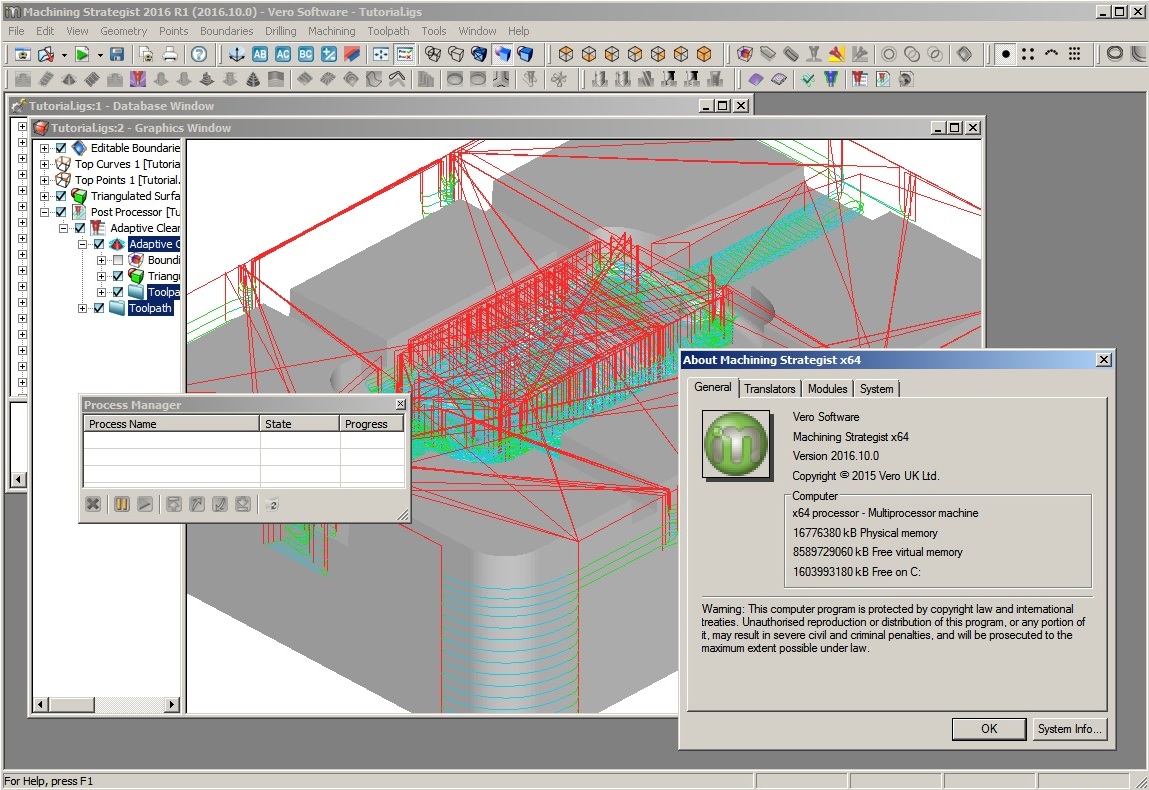Collapse the Adaptive Clear folder node
This screenshot has width=1149, height=790.
click(x=64, y=229)
